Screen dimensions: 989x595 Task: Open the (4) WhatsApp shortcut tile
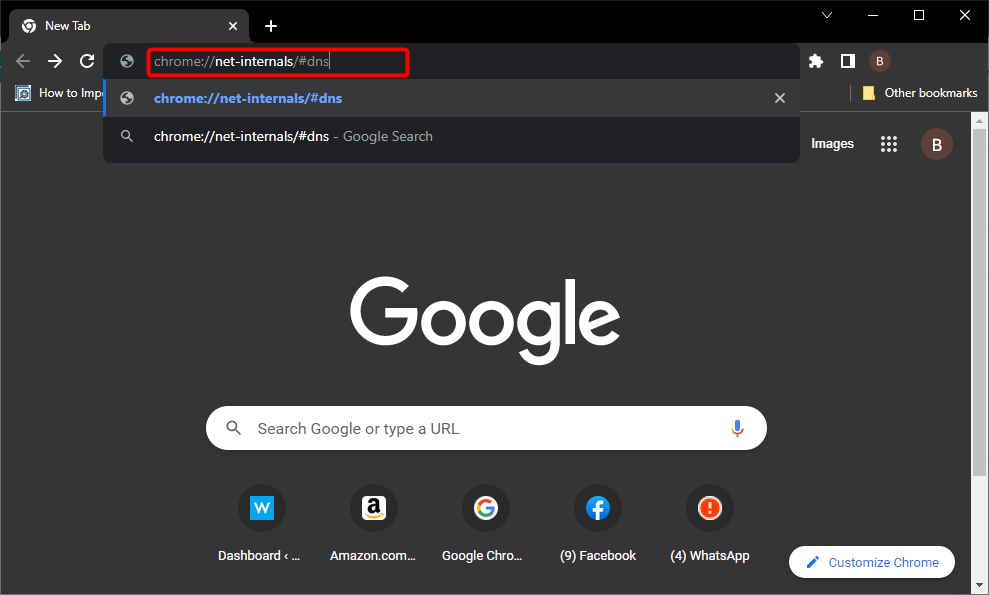click(x=710, y=524)
